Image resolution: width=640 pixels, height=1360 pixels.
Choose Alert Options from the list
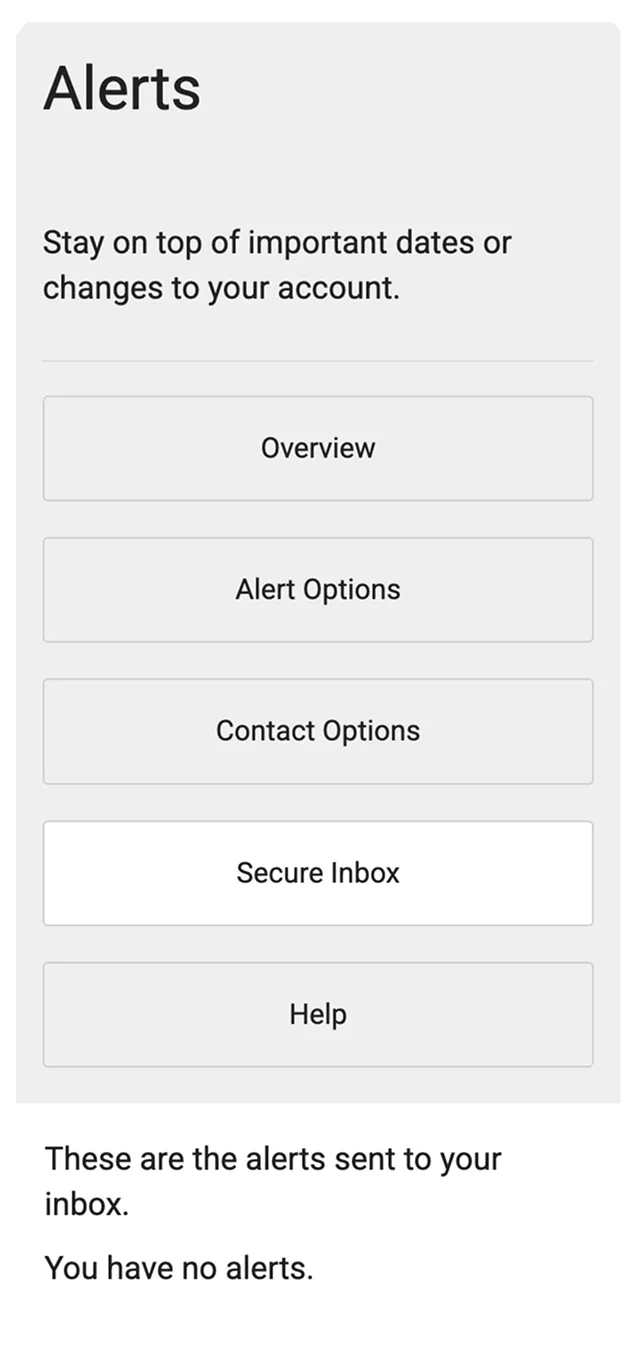point(318,589)
